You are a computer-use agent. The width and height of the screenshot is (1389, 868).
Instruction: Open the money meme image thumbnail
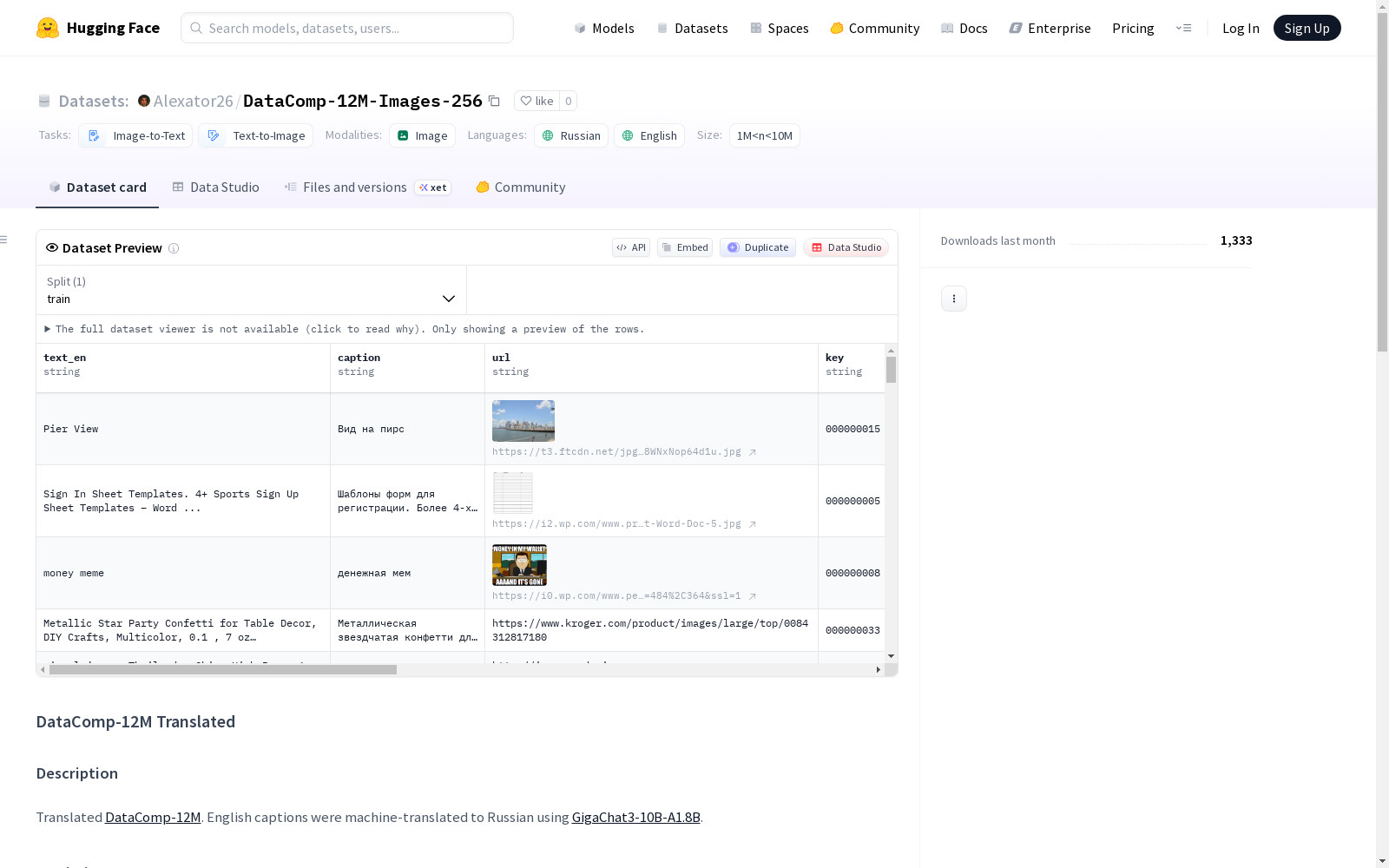click(x=519, y=565)
